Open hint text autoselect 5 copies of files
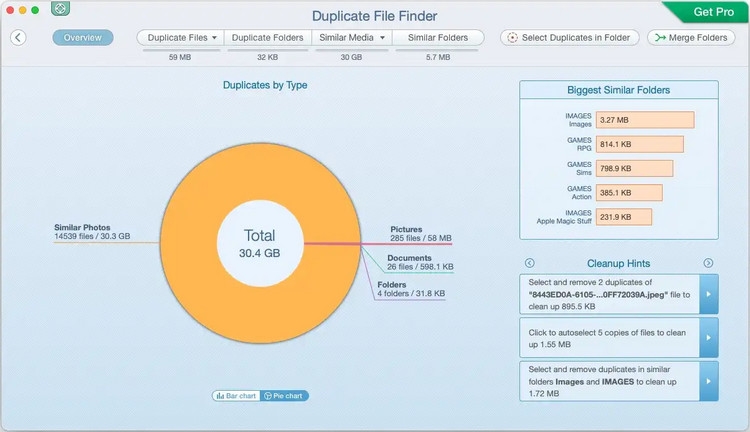 (x=609, y=338)
